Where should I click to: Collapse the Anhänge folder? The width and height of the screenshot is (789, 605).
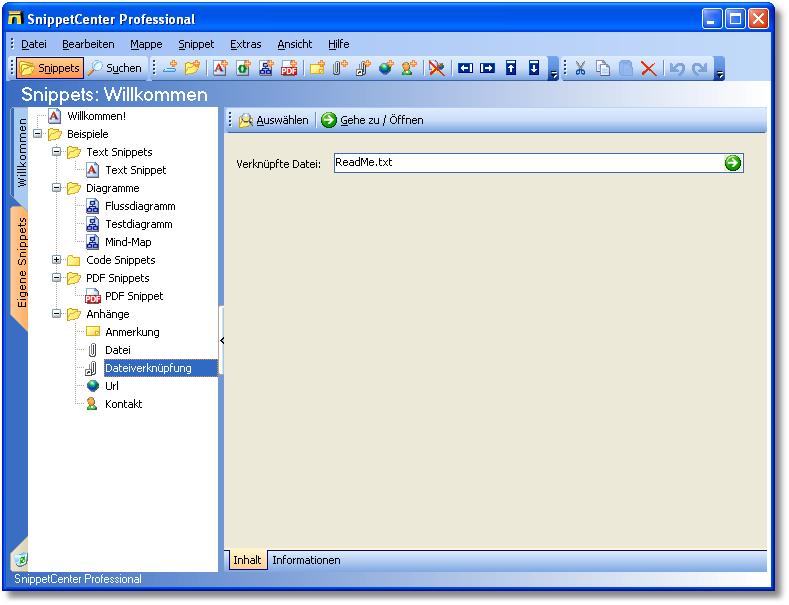(56, 314)
